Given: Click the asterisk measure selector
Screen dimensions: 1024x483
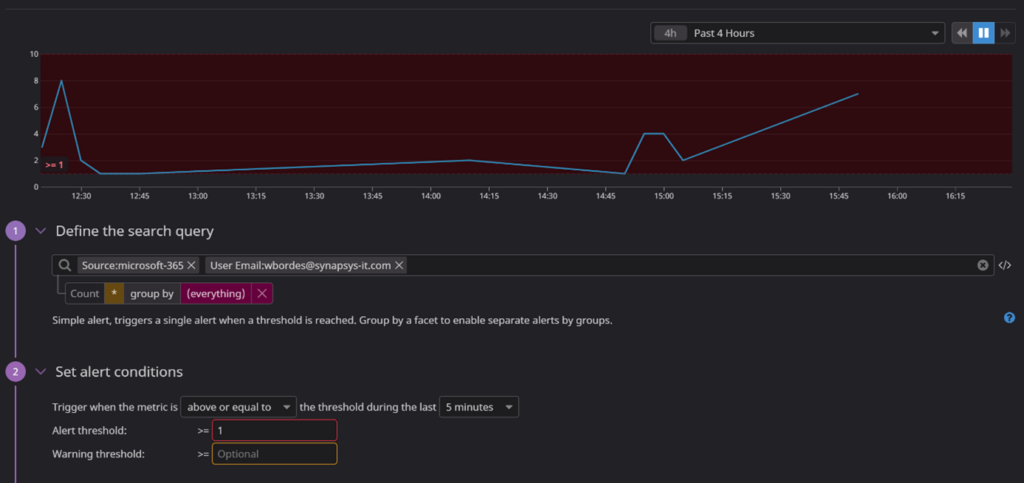Looking at the screenshot, I should (x=113, y=294).
